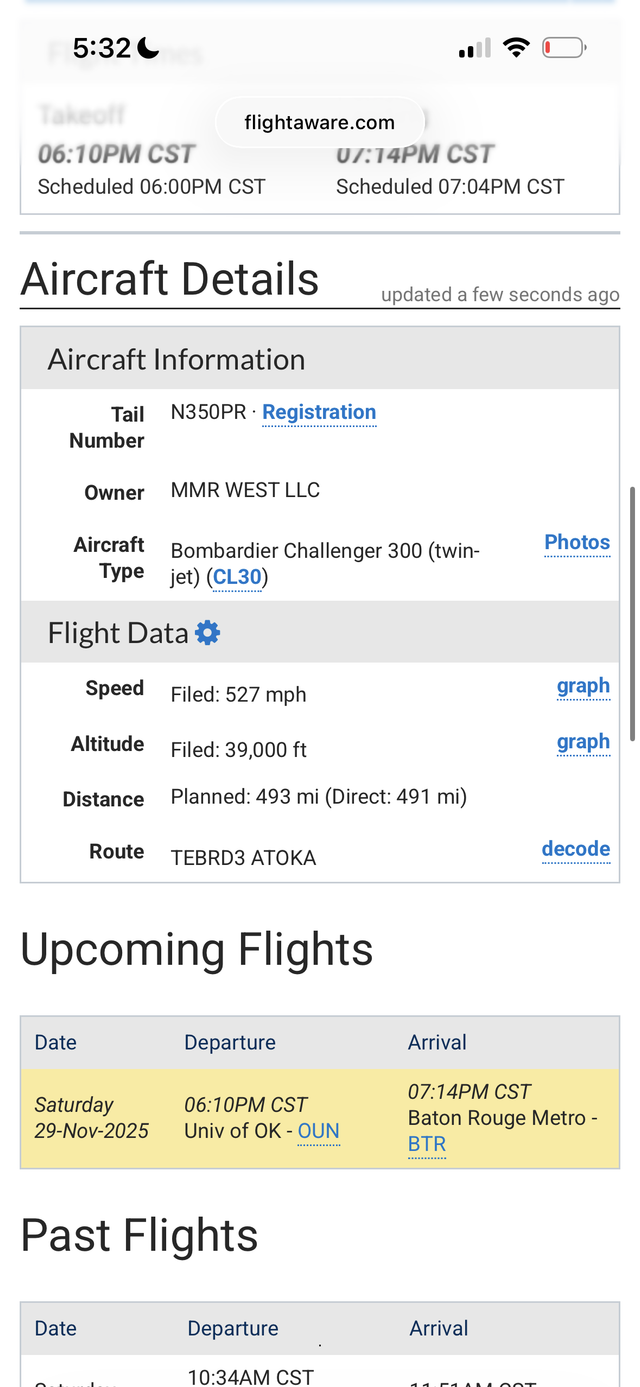
Task: Show the Altitude graph
Action: (x=583, y=742)
